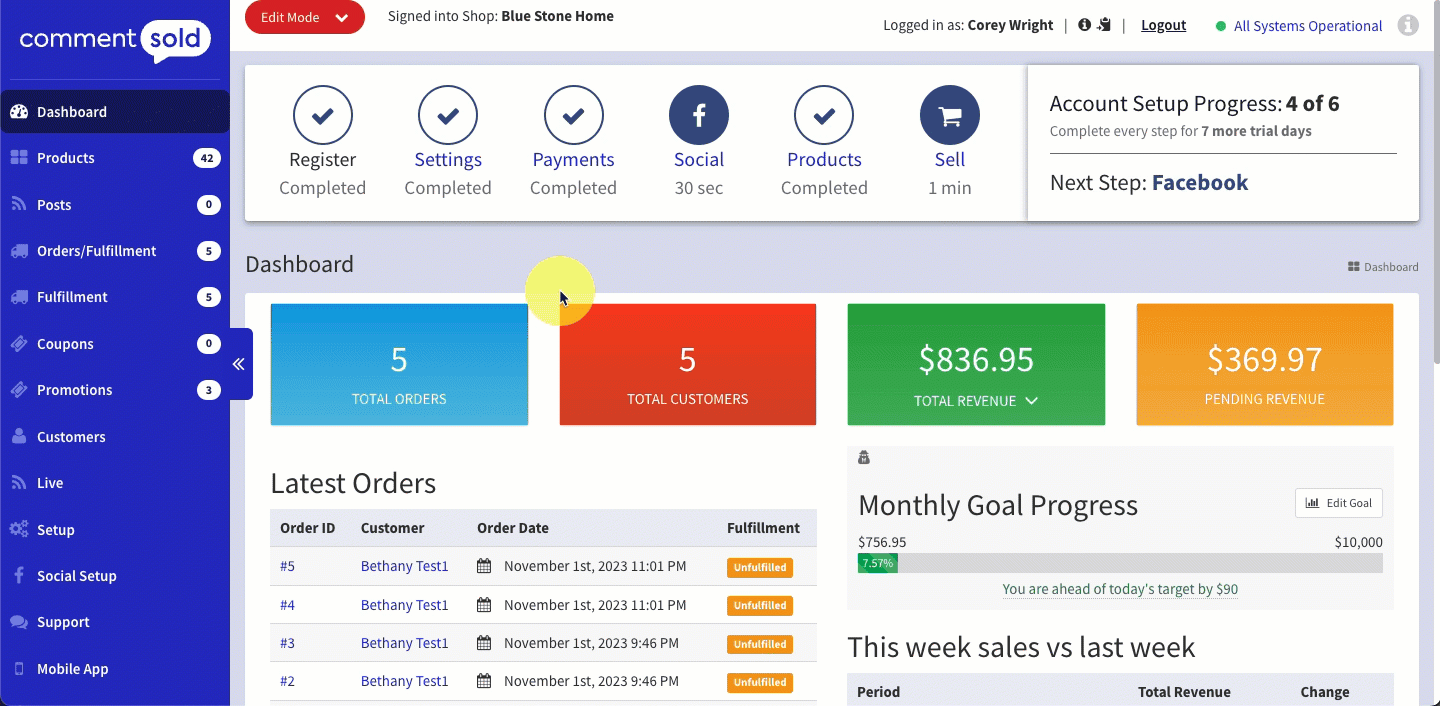Click the Logout link
Image resolution: width=1440 pixels, height=706 pixels.
(1163, 26)
